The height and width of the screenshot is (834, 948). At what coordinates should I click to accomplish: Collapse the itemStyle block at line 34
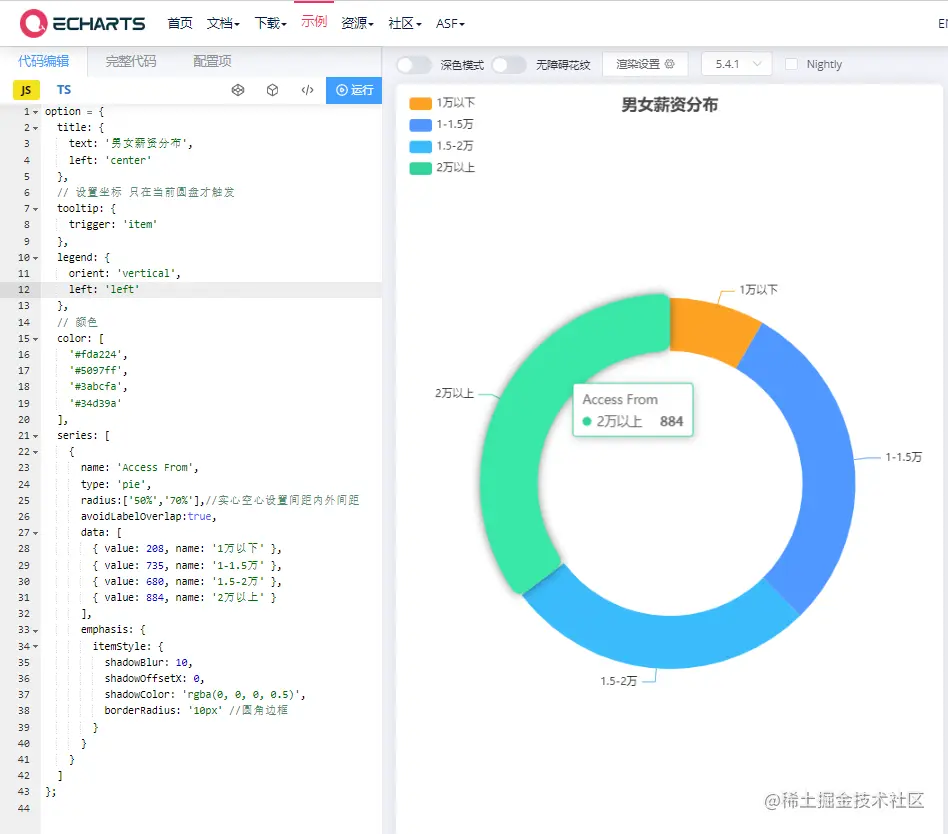(x=36, y=647)
